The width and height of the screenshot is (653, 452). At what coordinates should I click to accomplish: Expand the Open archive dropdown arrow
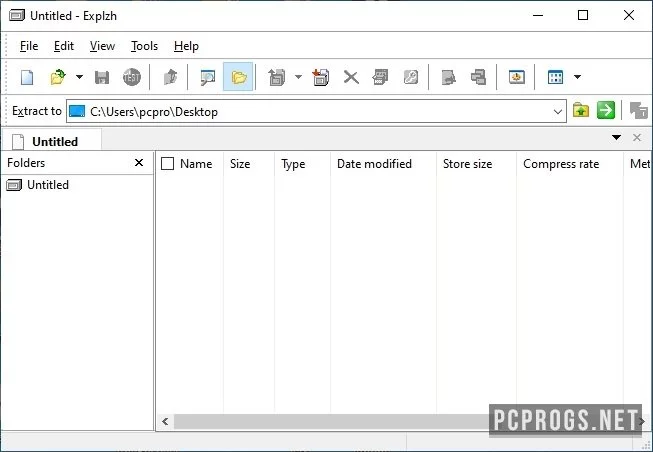(x=79, y=77)
